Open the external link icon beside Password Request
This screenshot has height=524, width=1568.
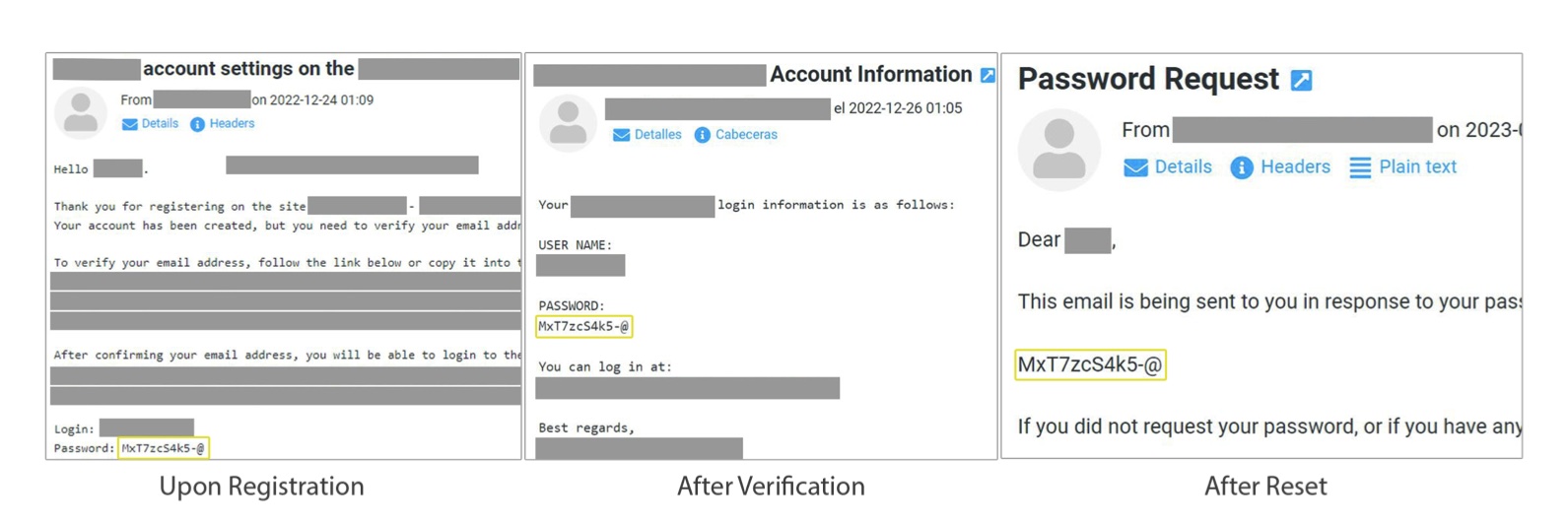tap(1301, 80)
